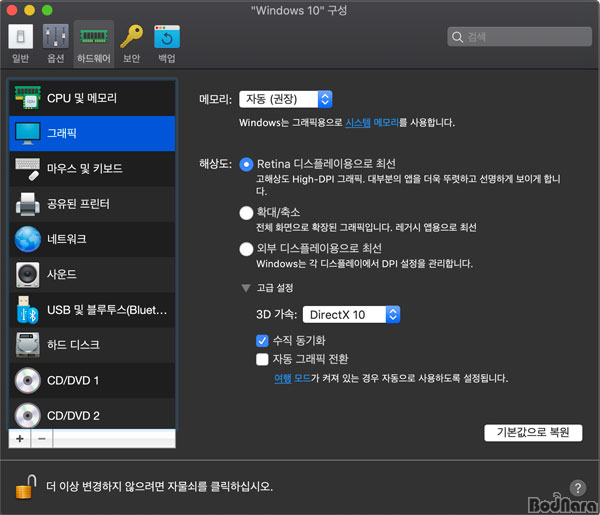Image resolution: width=600 pixels, height=515 pixels.
Task: Select CD/DVD 1 in the sidebar
Action: 92,380
